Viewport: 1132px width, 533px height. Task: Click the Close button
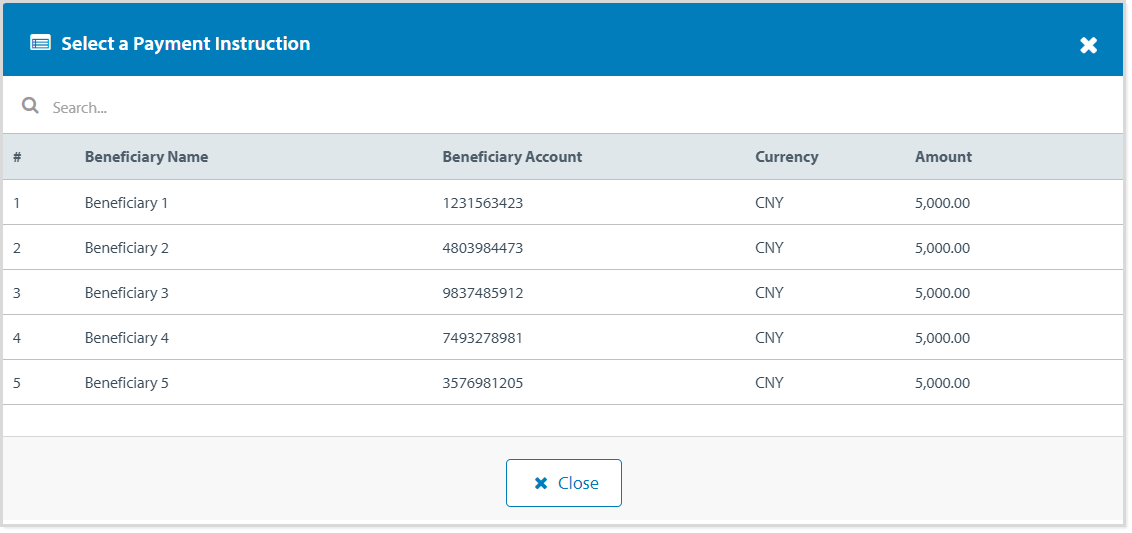click(x=564, y=483)
